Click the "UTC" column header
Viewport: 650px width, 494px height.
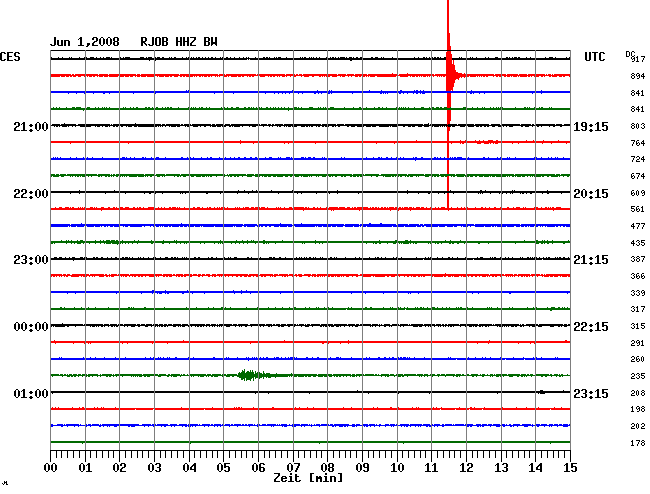(x=594, y=57)
